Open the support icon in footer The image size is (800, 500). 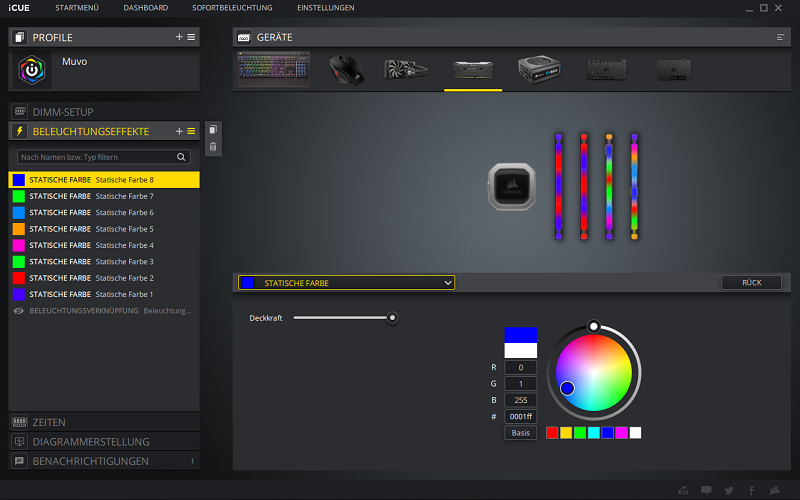(x=683, y=490)
